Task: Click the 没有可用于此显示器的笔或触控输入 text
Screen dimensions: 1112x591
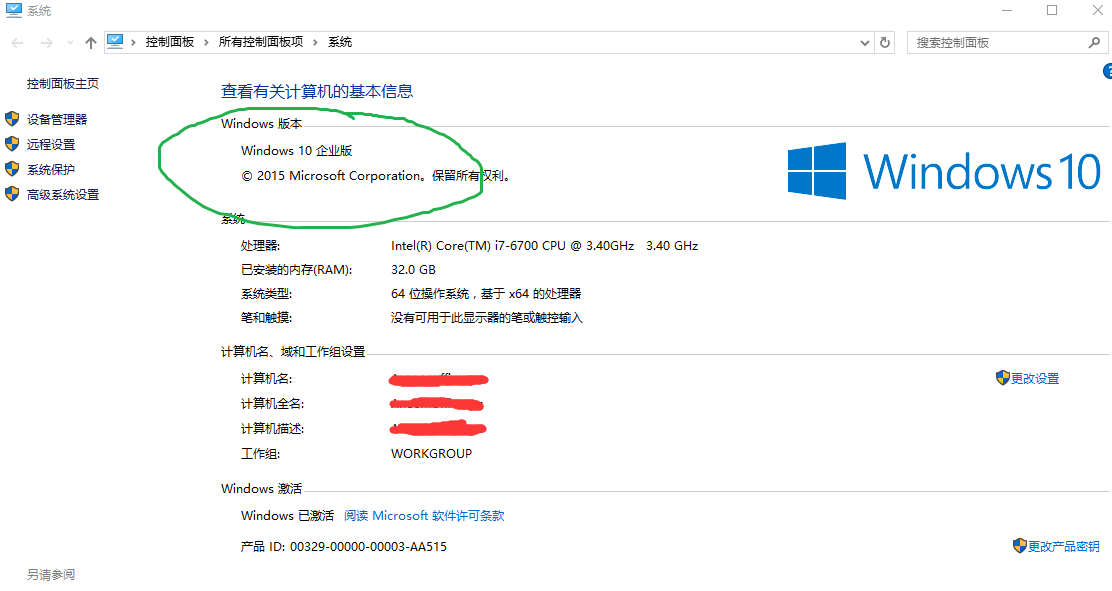Action: click(x=486, y=318)
